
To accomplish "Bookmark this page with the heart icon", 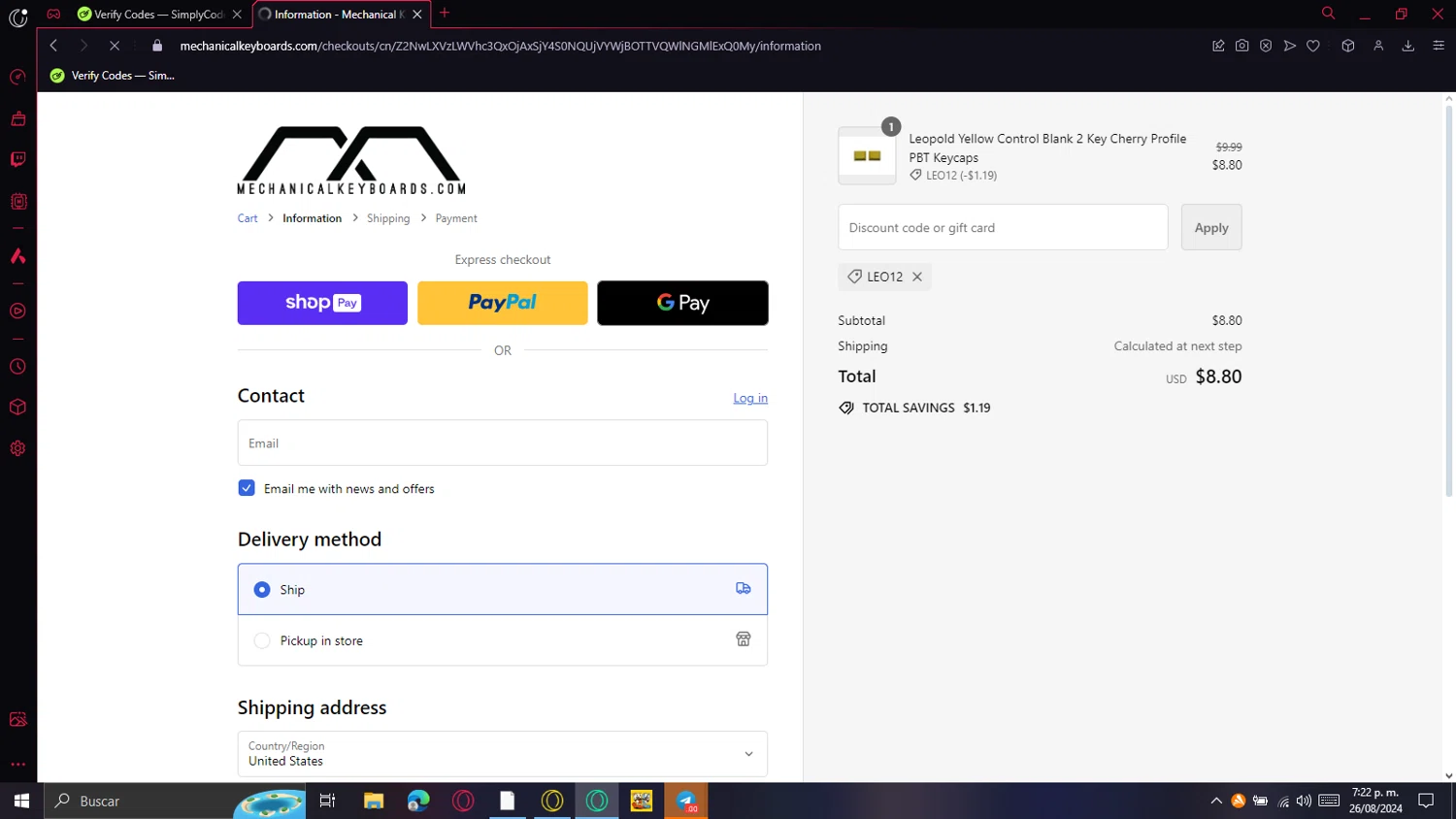I will tap(1313, 46).
